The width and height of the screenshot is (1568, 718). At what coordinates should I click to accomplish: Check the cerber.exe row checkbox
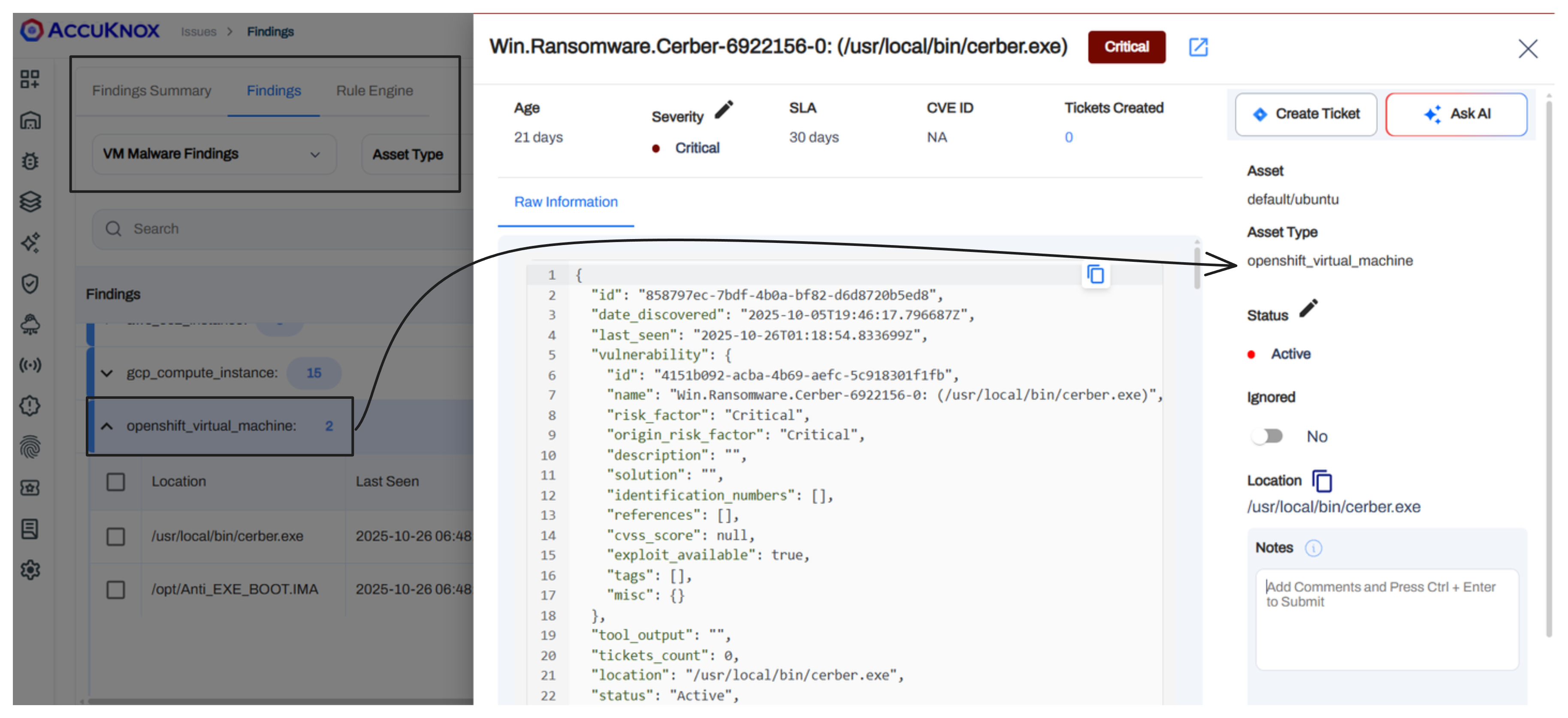click(116, 536)
